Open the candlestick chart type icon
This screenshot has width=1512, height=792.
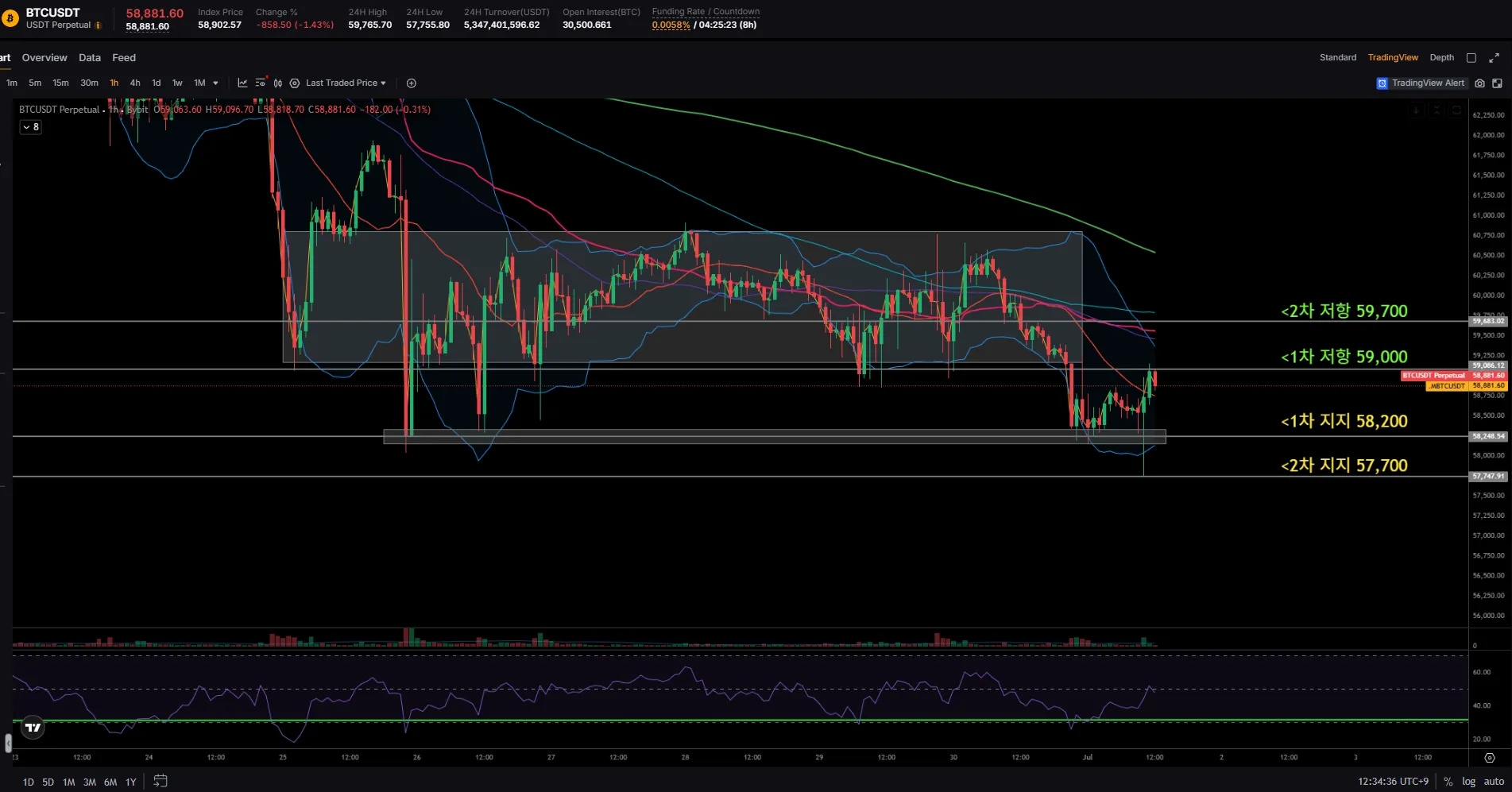(277, 83)
